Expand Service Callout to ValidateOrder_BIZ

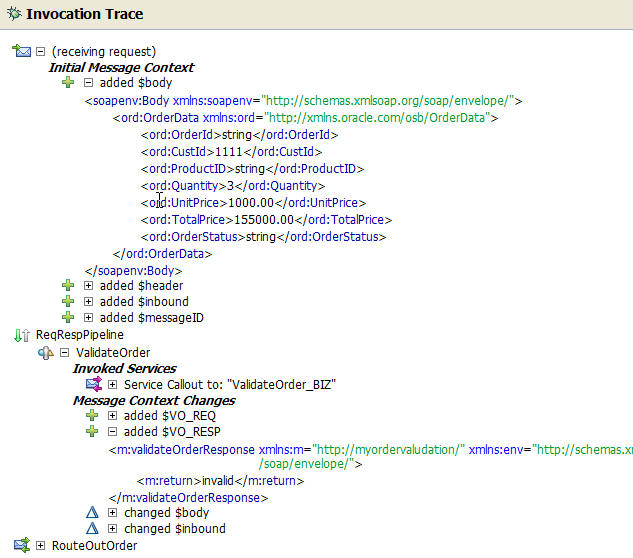[113, 384]
